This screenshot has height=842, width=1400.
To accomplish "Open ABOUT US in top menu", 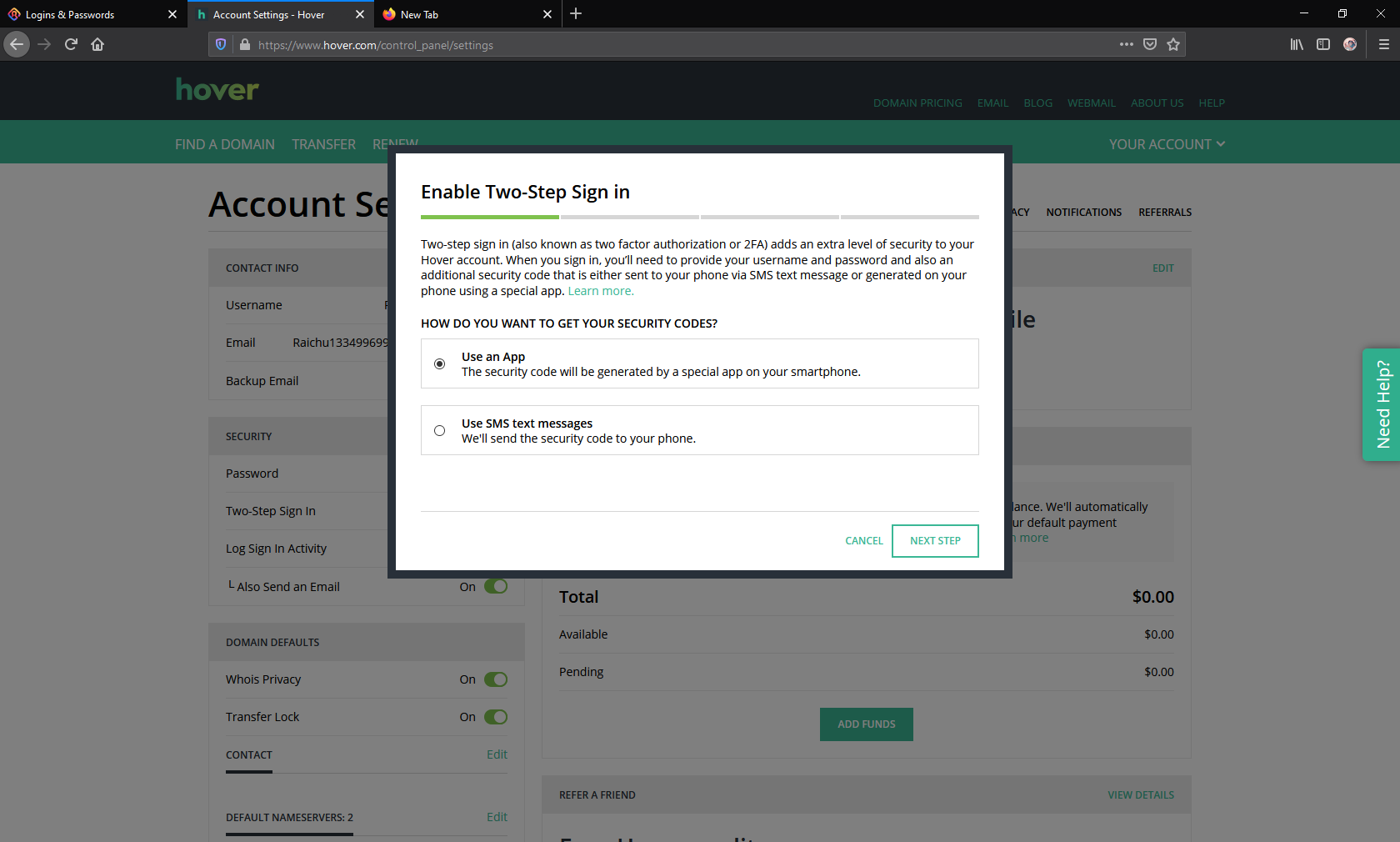I will click(x=1157, y=103).
